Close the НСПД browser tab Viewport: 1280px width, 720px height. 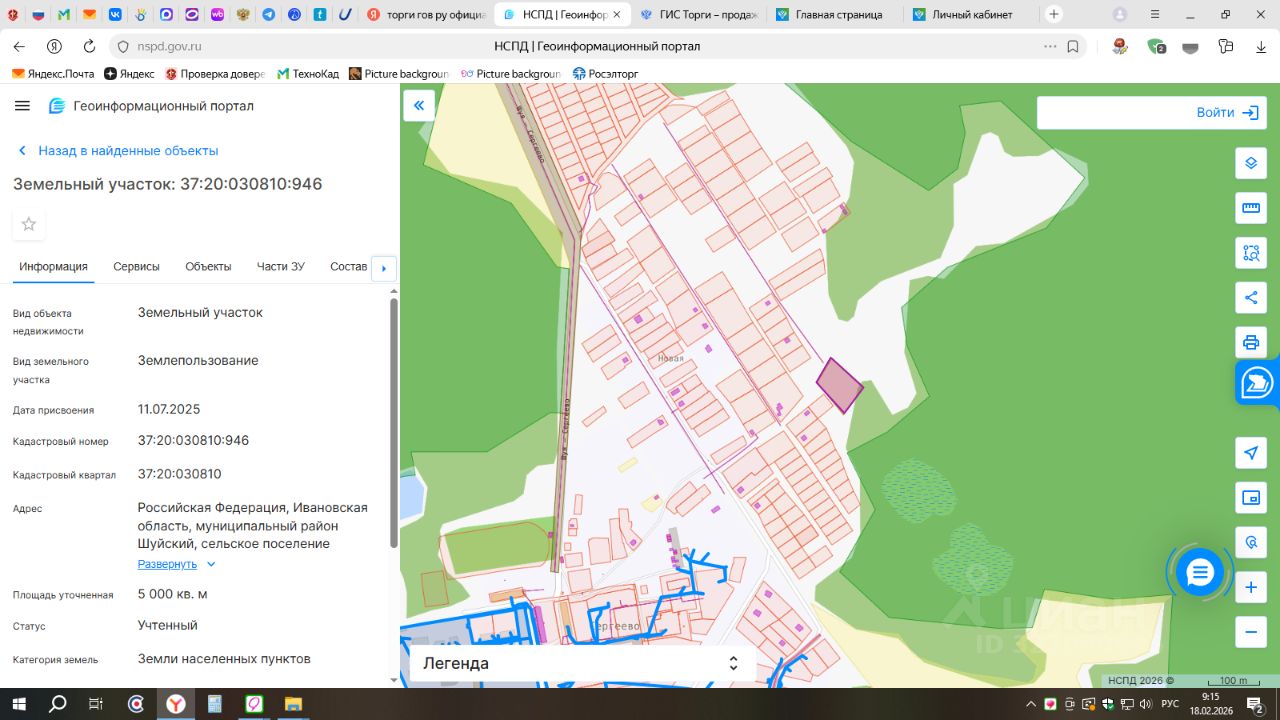point(616,15)
